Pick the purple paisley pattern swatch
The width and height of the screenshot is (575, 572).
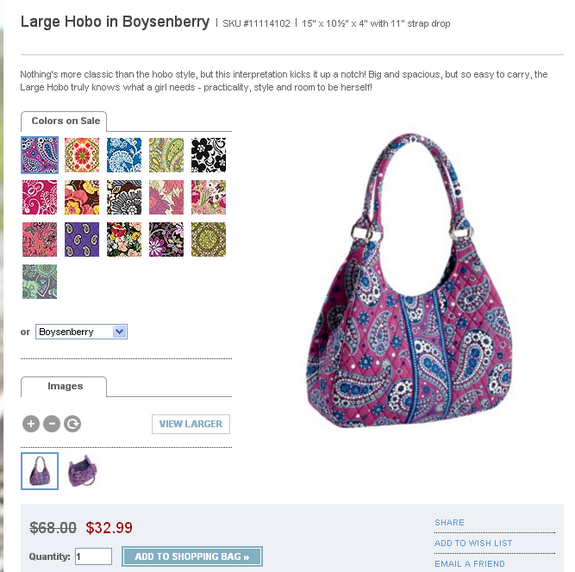pyautogui.click(x=82, y=239)
